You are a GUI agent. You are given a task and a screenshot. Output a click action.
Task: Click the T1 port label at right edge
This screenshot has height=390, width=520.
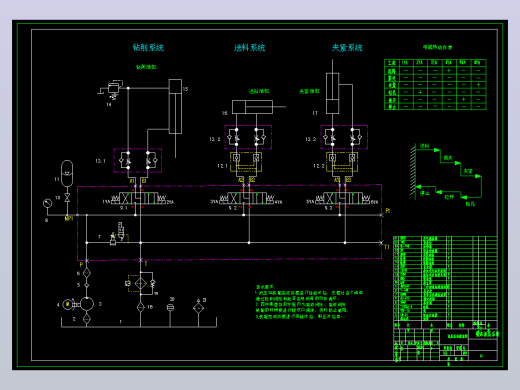(387, 247)
